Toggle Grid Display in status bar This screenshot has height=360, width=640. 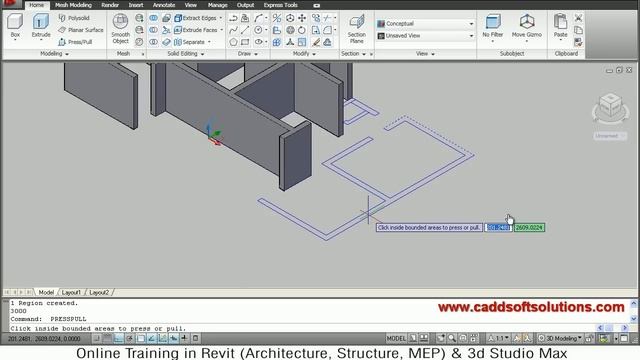(107, 338)
